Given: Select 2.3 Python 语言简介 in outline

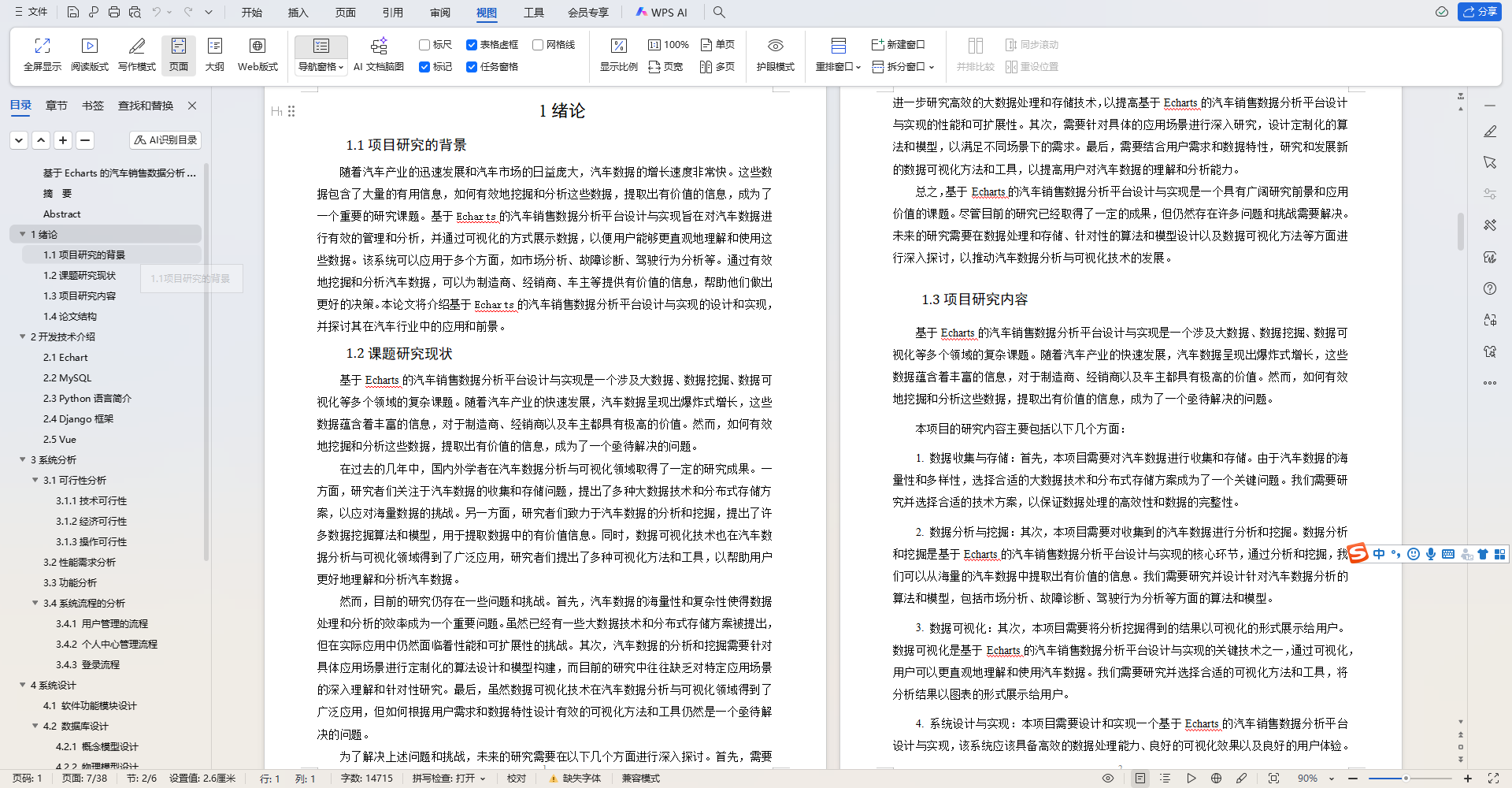Looking at the screenshot, I should tap(87, 398).
